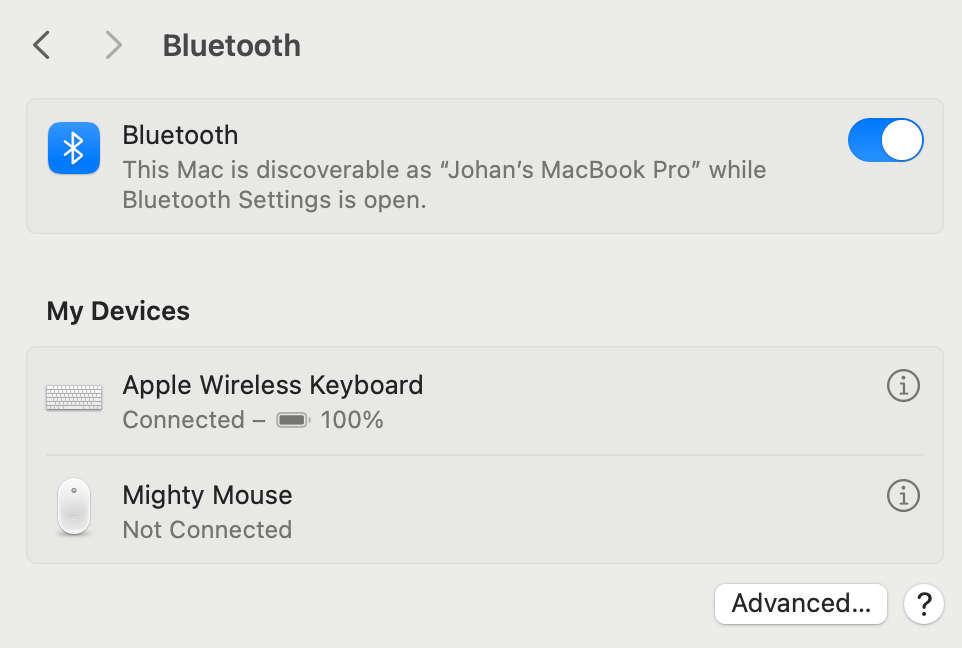Click the 100% battery indicator
962x648 pixels.
352,420
